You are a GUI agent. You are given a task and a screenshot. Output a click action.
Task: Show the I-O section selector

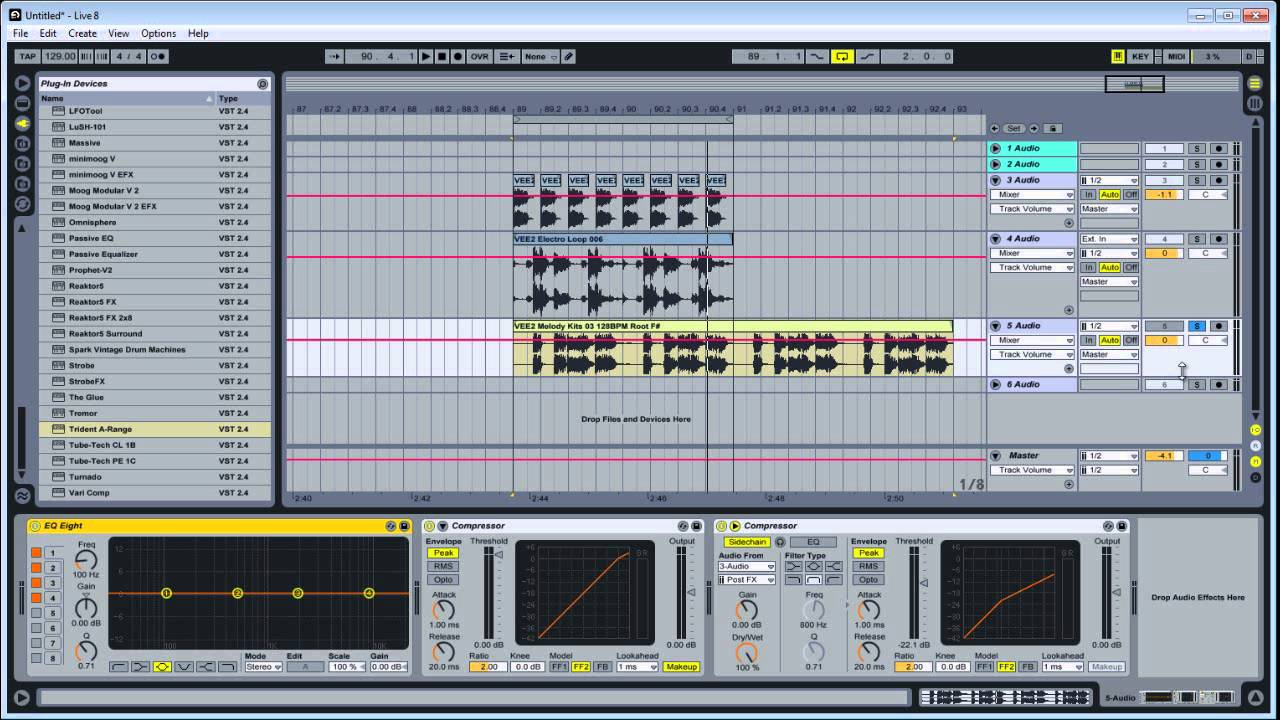pos(1255,430)
